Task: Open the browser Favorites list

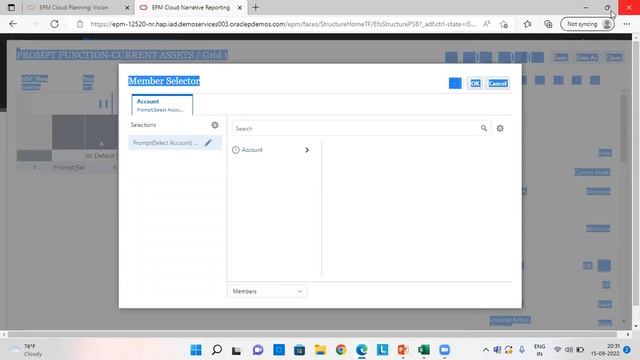Action: pyautogui.click(x=527, y=24)
